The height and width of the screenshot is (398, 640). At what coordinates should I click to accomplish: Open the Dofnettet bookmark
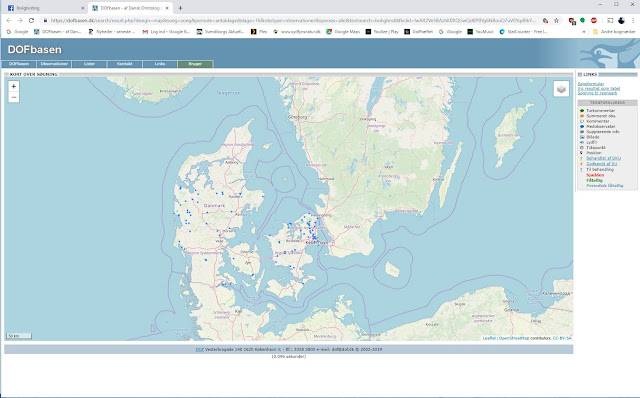click(419, 31)
